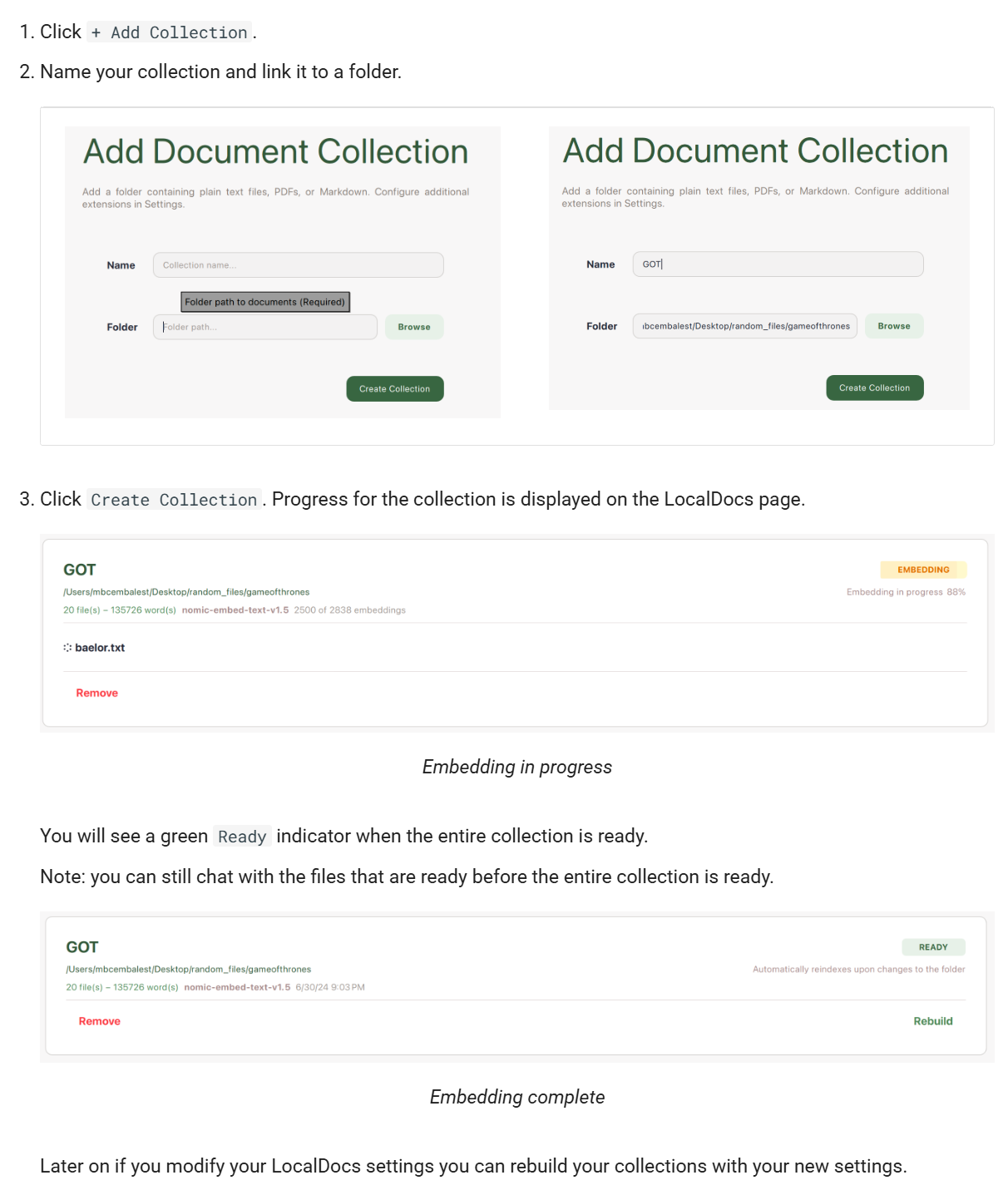The height and width of the screenshot is (1190, 1008).
Task: Click Create Collection in the empty form
Action: [394, 389]
